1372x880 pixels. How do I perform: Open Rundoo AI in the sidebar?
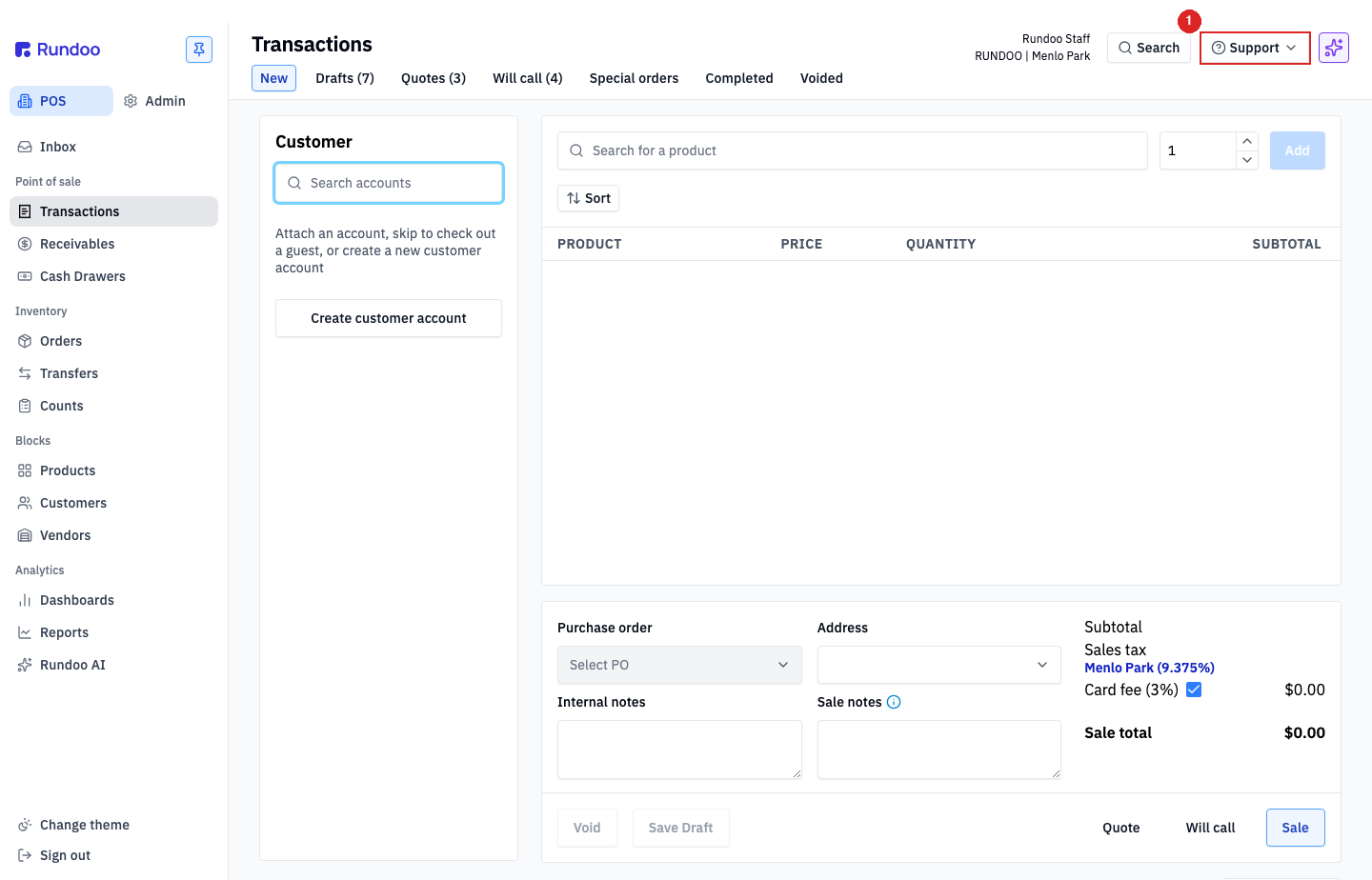coord(113,665)
